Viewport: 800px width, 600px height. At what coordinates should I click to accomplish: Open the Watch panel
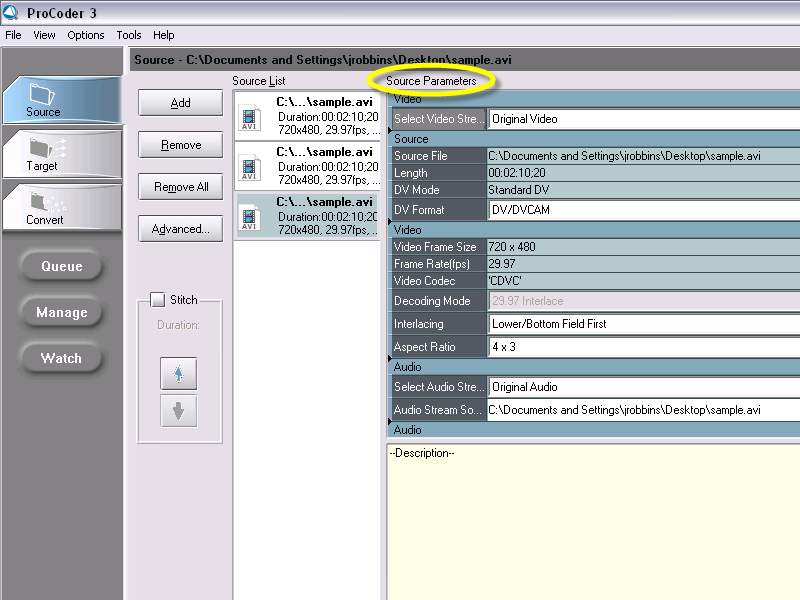click(x=62, y=358)
